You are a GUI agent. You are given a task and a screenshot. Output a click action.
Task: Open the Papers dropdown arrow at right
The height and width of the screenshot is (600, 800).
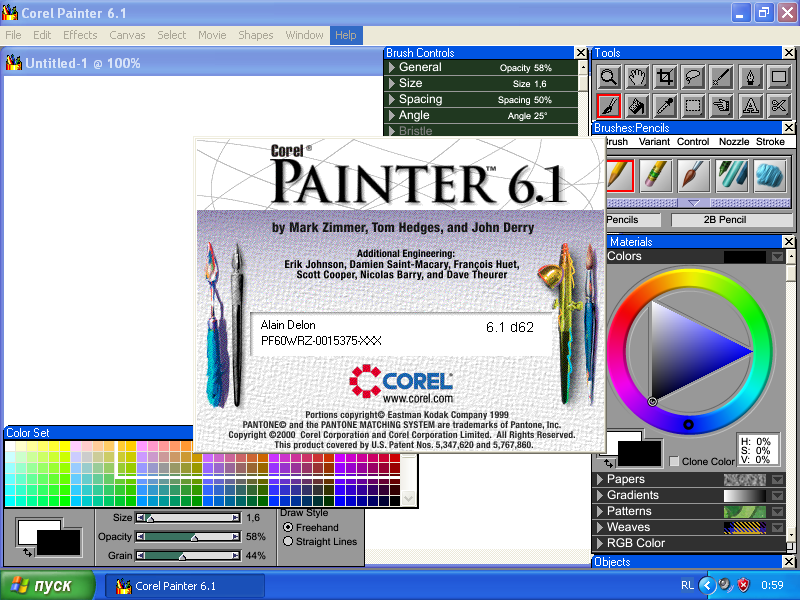[x=777, y=480]
